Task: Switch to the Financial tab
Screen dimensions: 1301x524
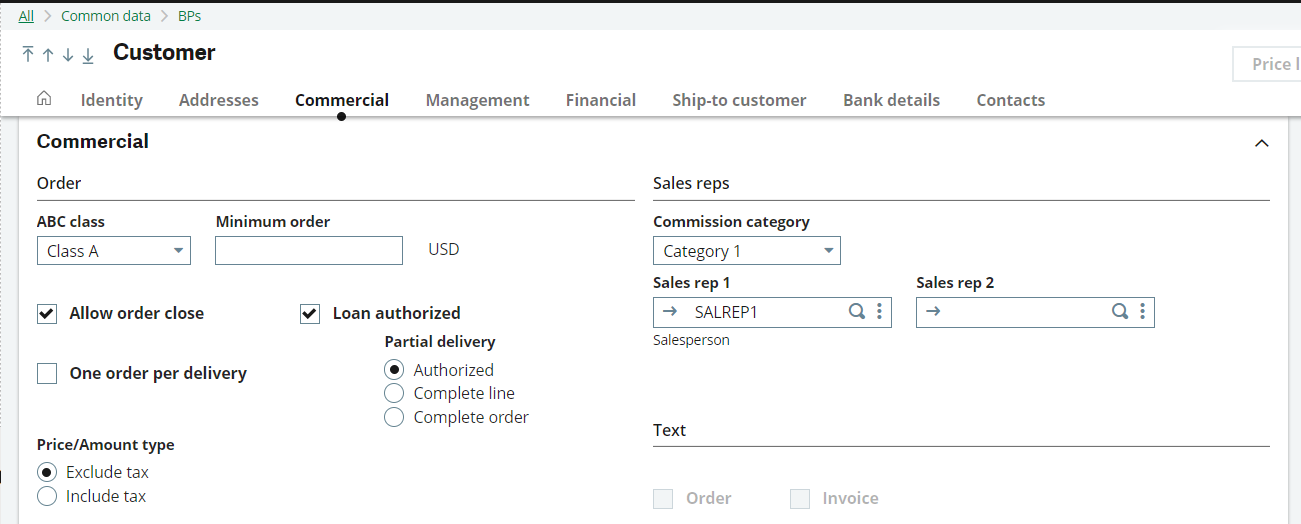Action: point(600,100)
